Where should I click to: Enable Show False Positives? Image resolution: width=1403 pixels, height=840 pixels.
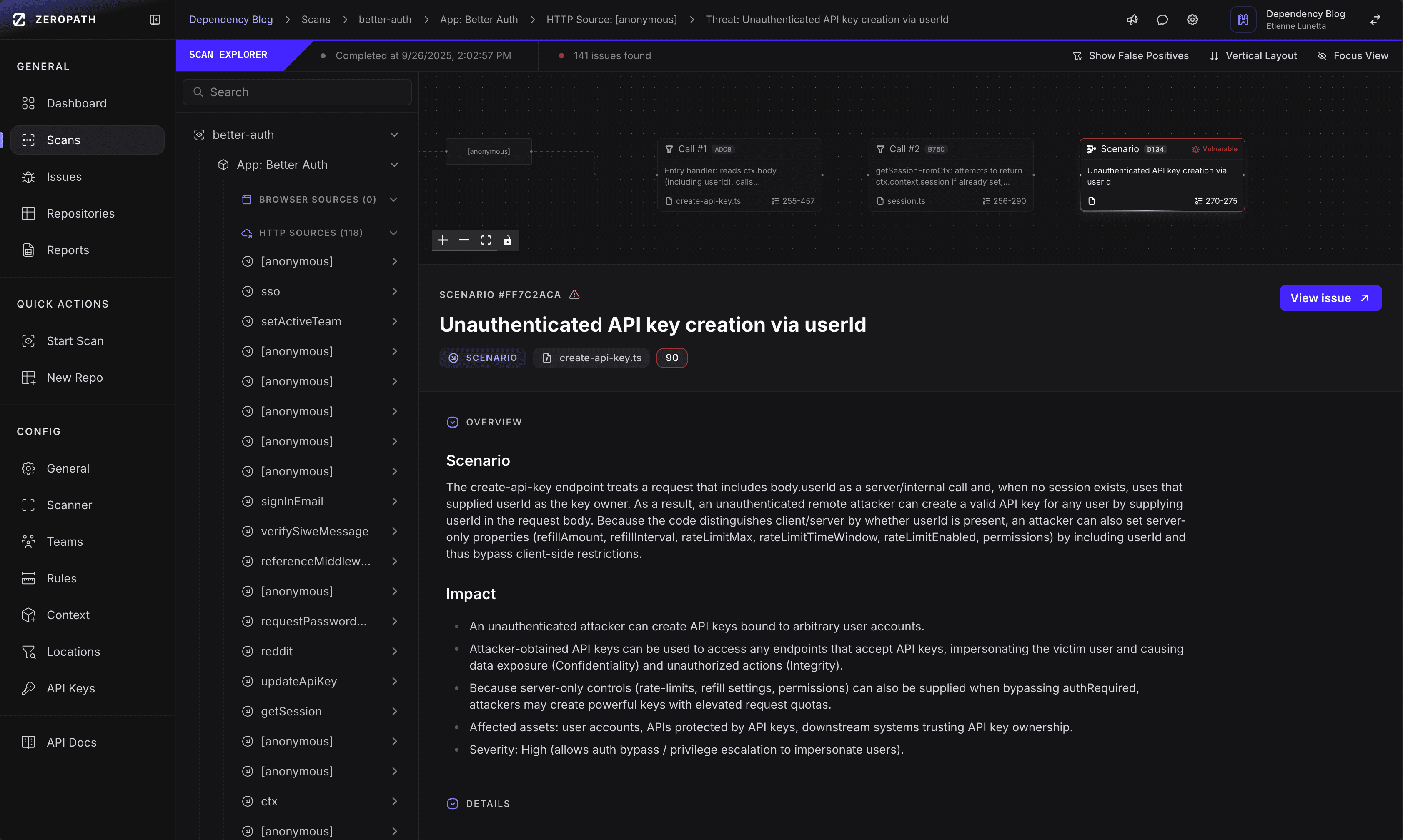tap(1130, 55)
